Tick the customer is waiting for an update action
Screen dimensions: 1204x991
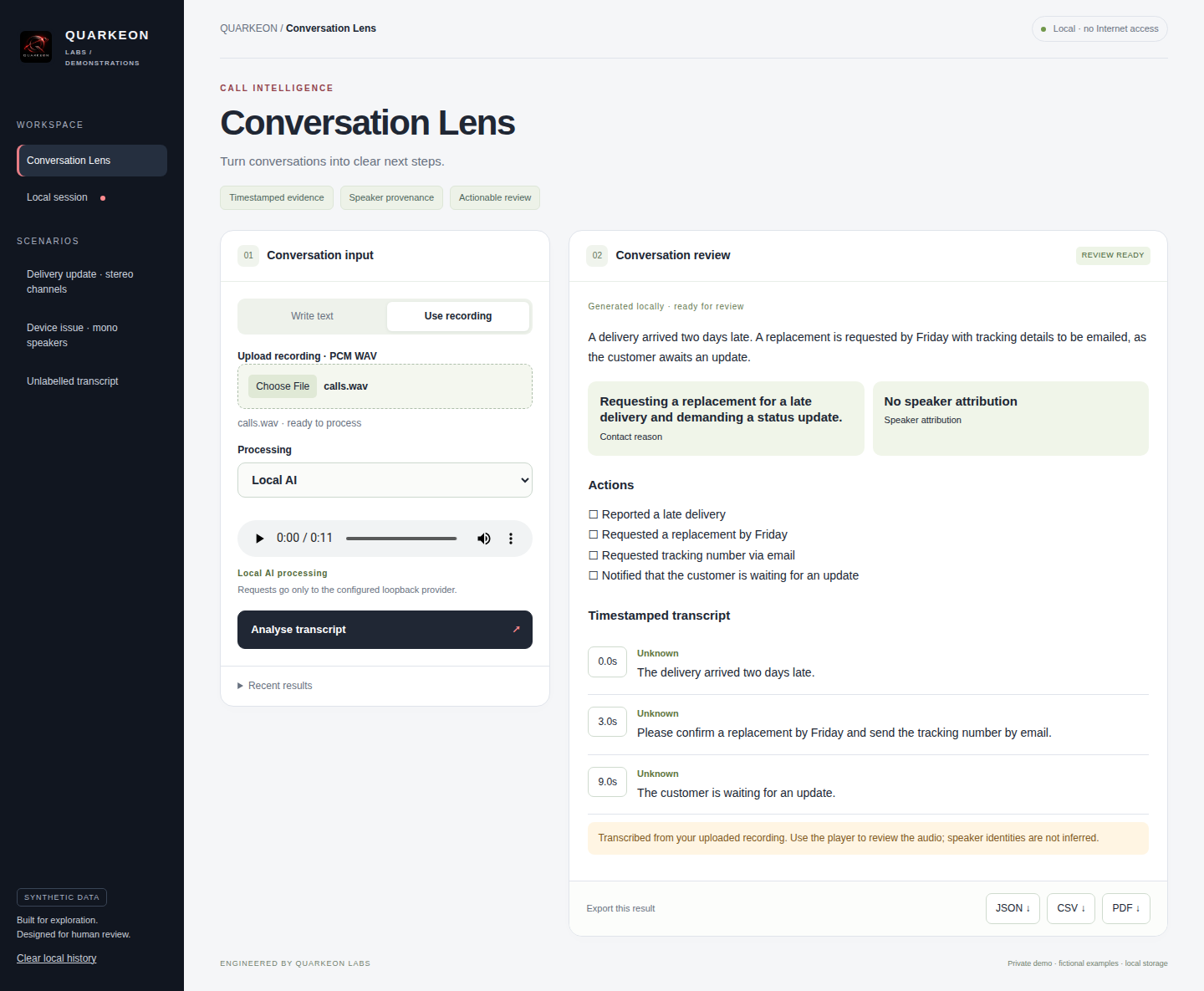click(594, 575)
